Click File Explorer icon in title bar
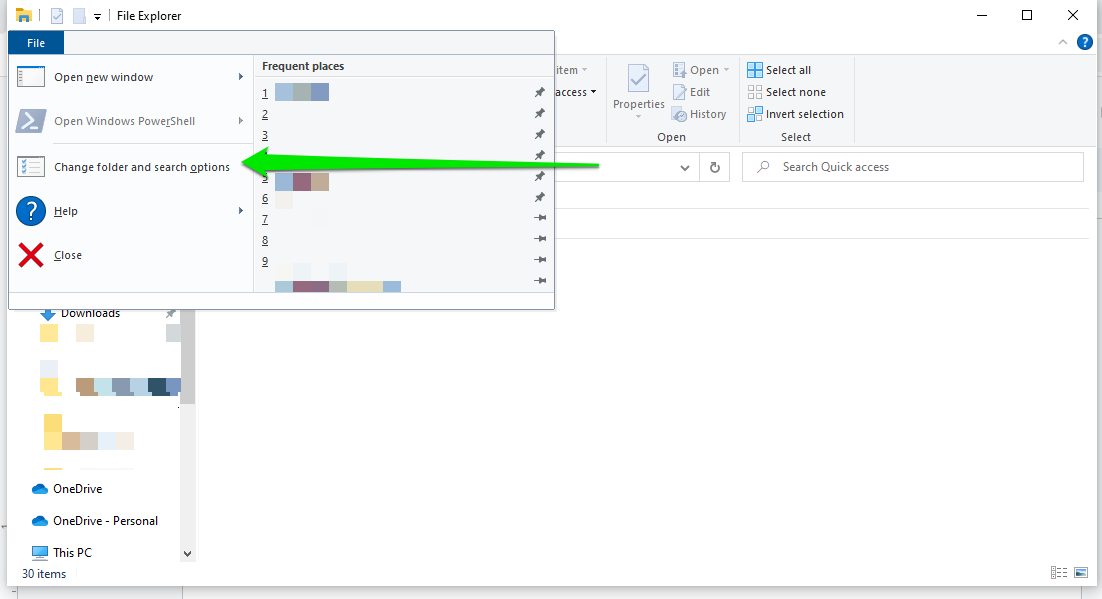The height and width of the screenshot is (599, 1102). (x=23, y=15)
